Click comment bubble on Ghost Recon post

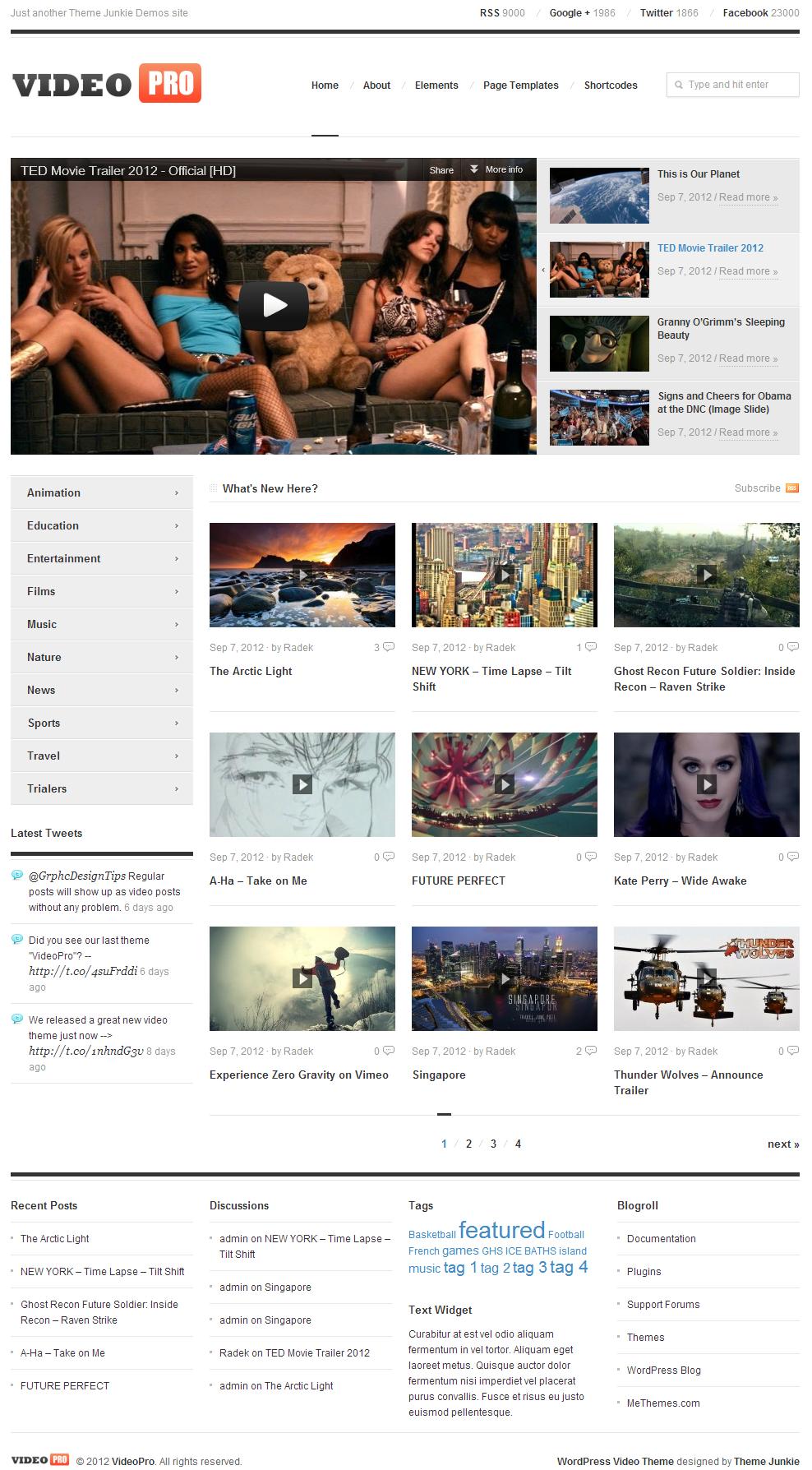[793, 647]
